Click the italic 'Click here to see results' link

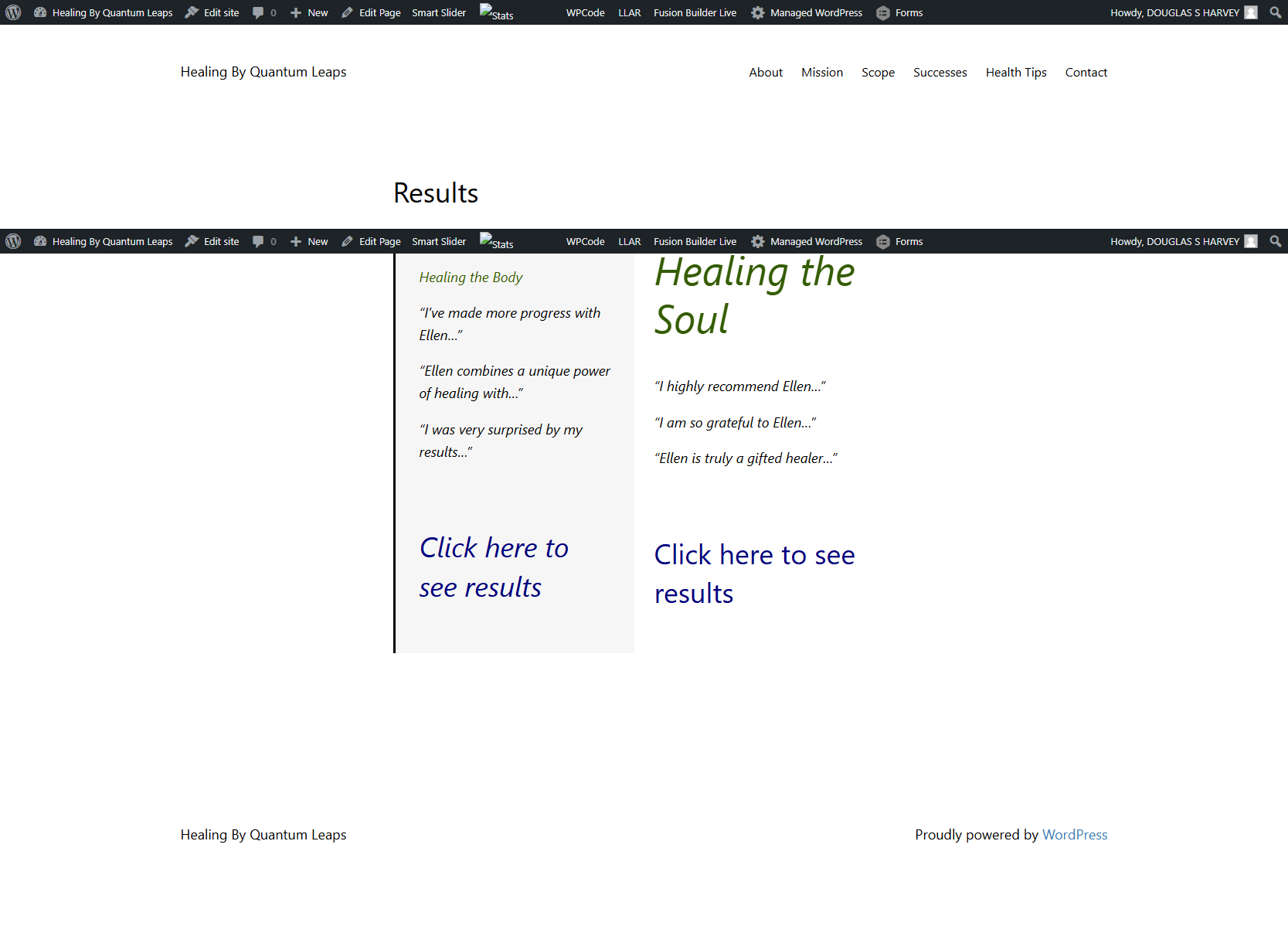tap(493, 567)
